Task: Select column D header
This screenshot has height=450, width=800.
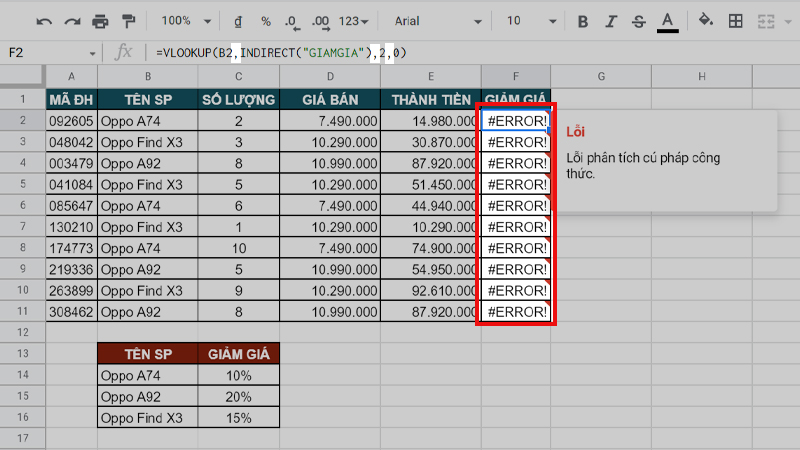Action: pos(330,77)
